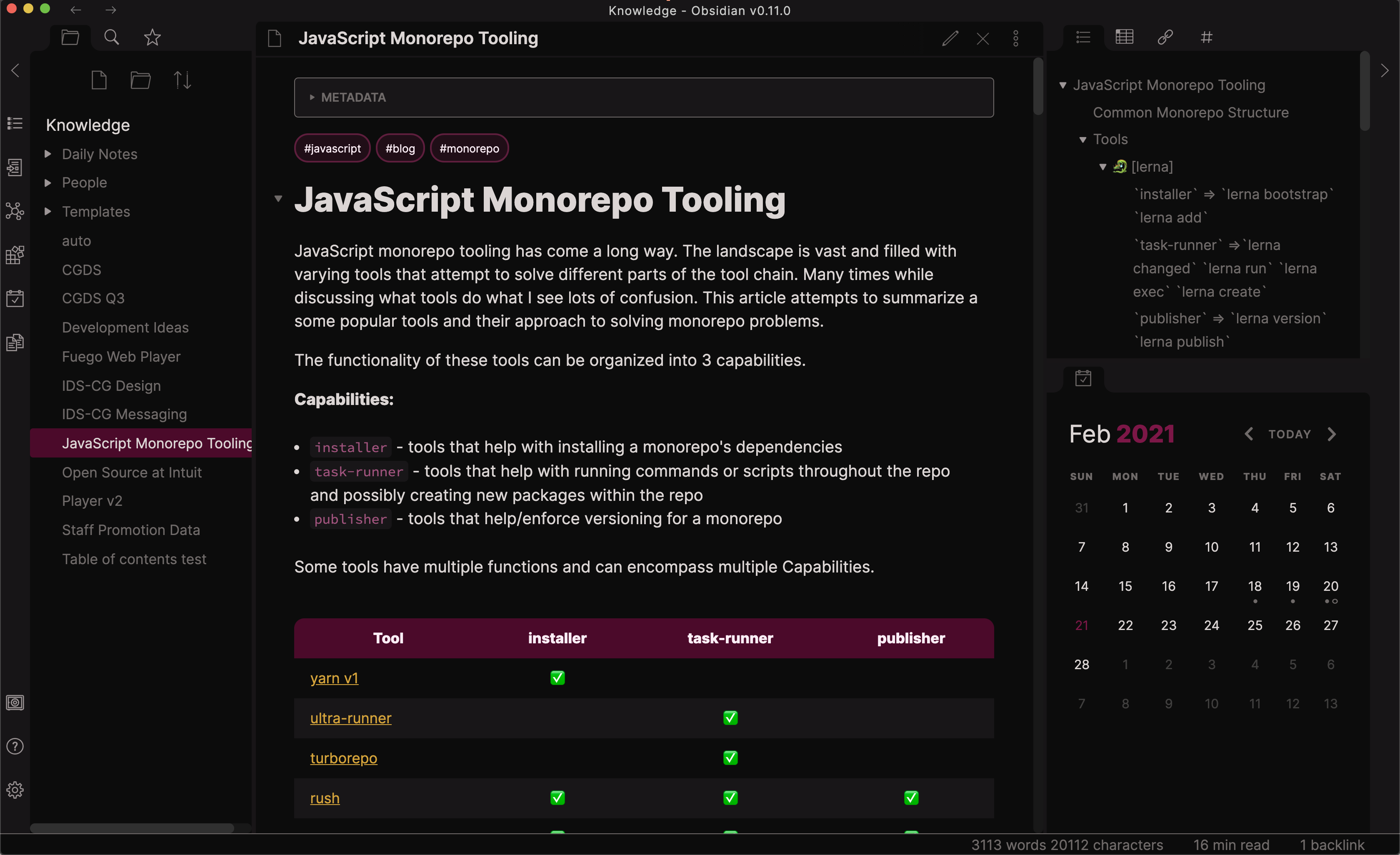Follow the turborepo link

point(343,758)
